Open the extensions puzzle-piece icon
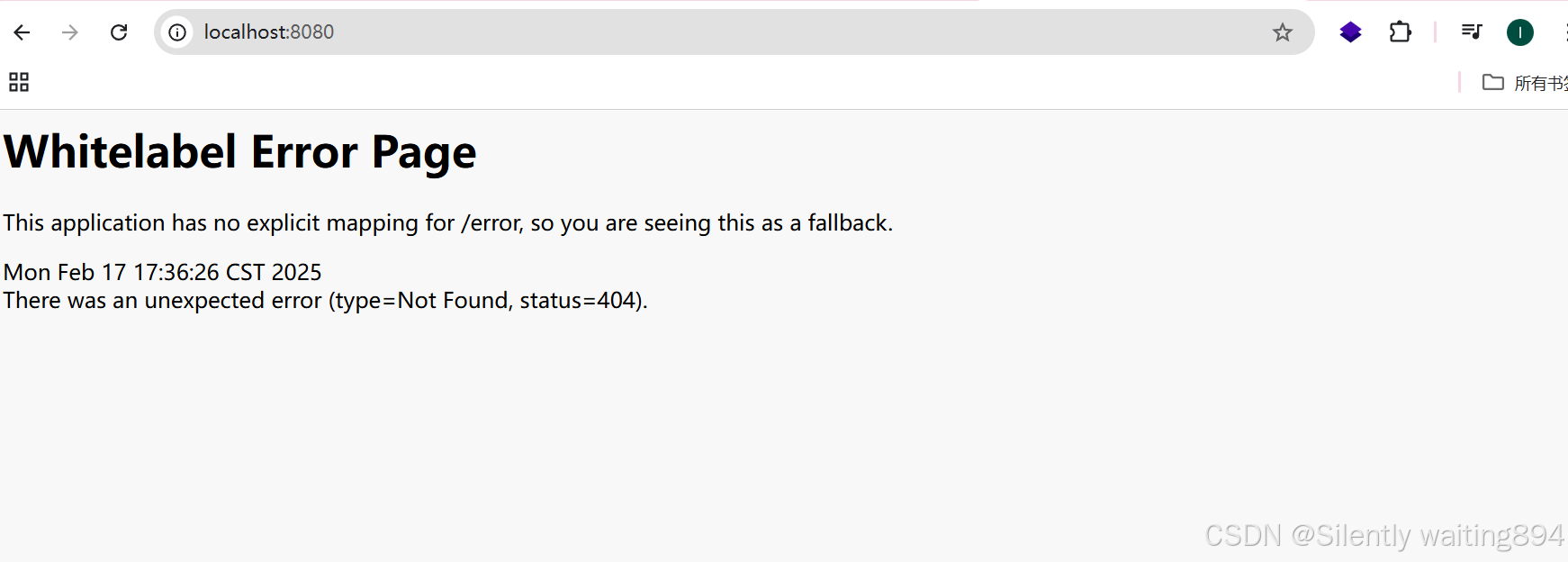 pyautogui.click(x=1401, y=32)
